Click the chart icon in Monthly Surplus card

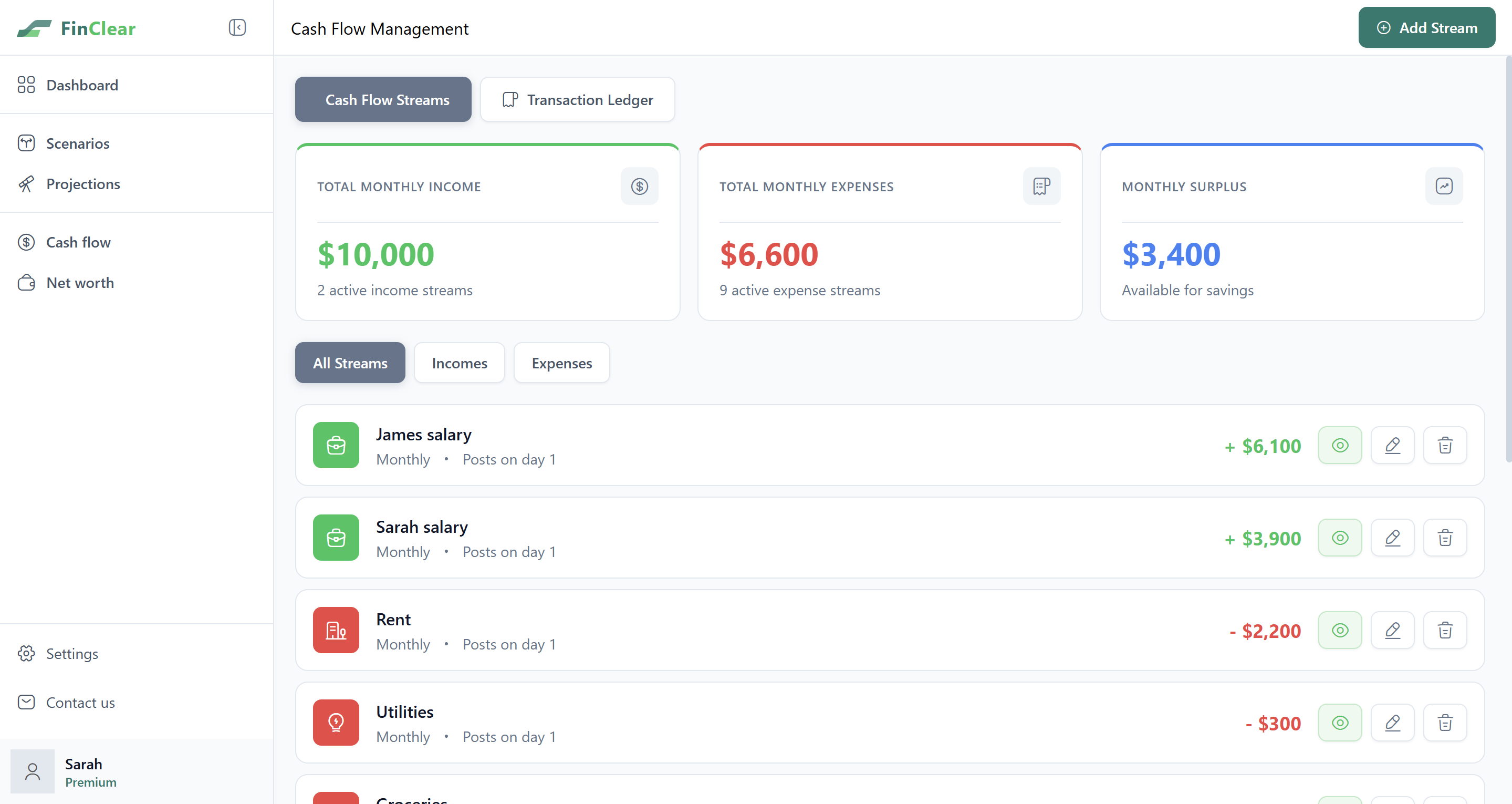(1443, 186)
